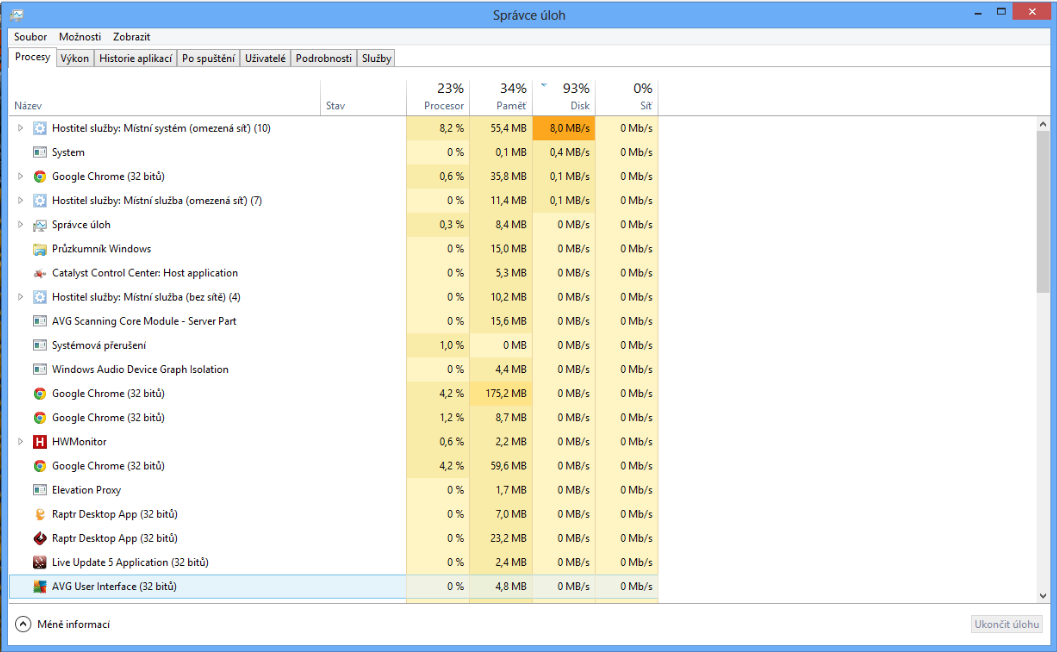This screenshot has width=1057, height=652.
Task: Click the Méně informací link text
Action: [x=73, y=624]
